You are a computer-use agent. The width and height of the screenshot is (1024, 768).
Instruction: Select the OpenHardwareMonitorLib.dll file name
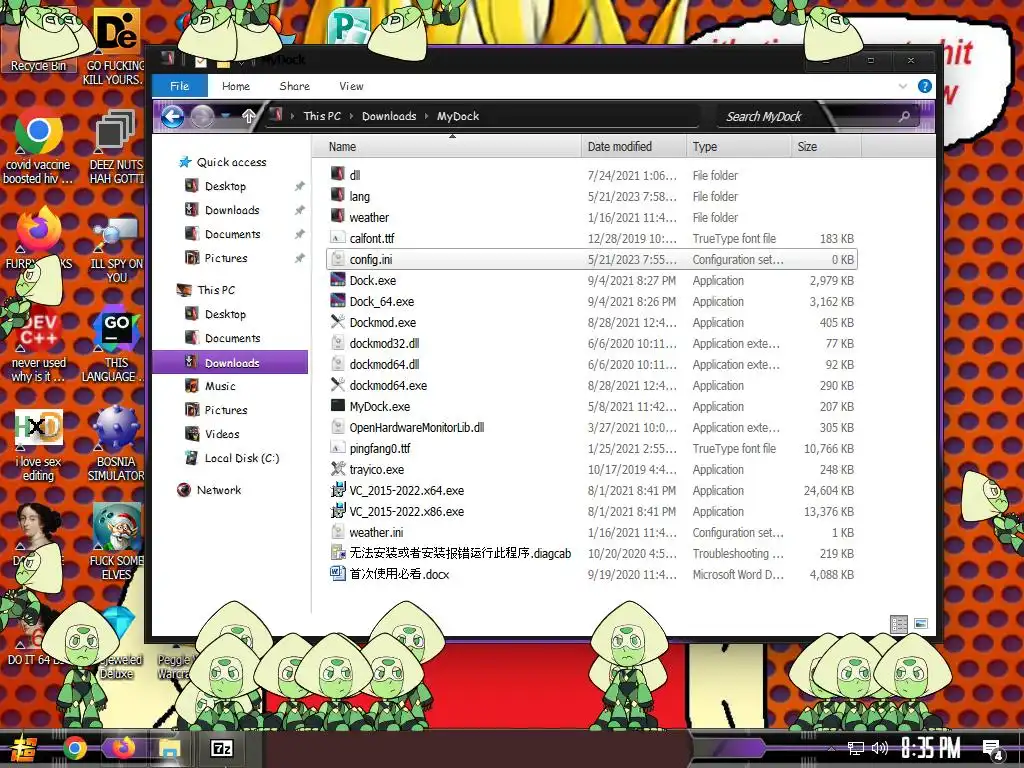(417, 428)
